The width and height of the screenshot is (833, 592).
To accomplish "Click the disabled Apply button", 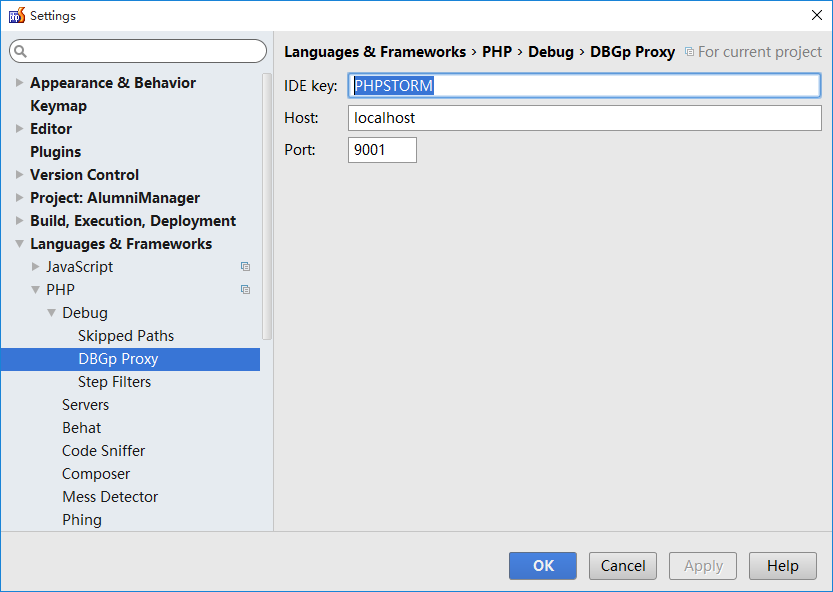I will 703,566.
